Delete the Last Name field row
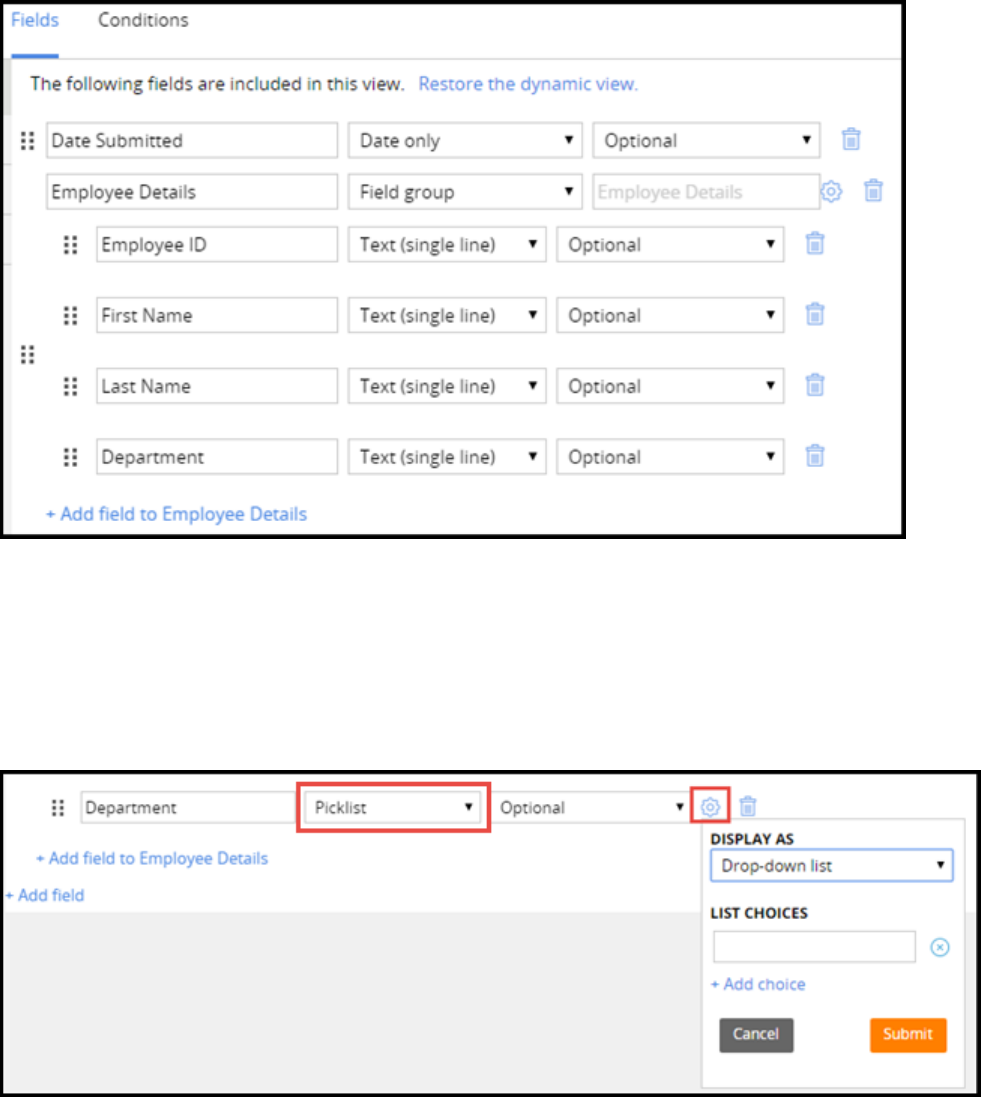Image resolution: width=981 pixels, height=1097 pixels. [815, 386]
